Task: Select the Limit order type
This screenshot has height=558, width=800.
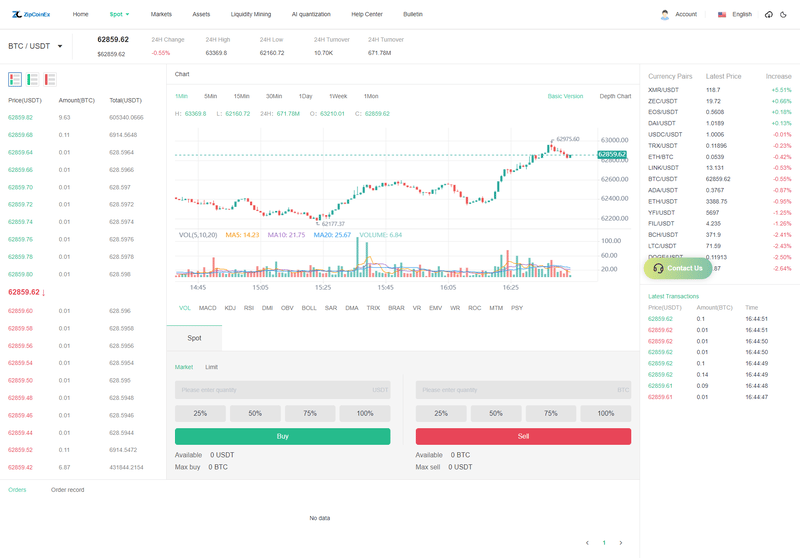Action: pyautogui.click(x=211, y=367)
